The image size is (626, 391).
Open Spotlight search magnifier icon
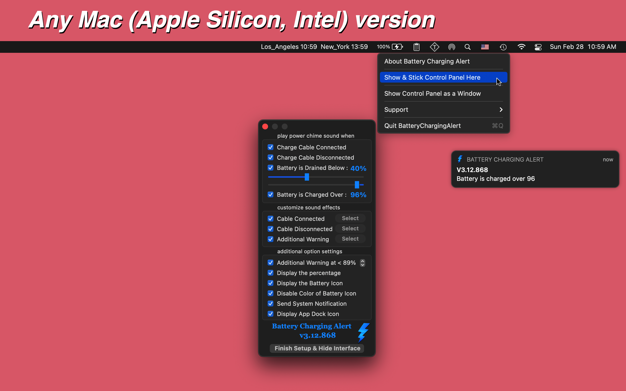click(x=468, y=47)
